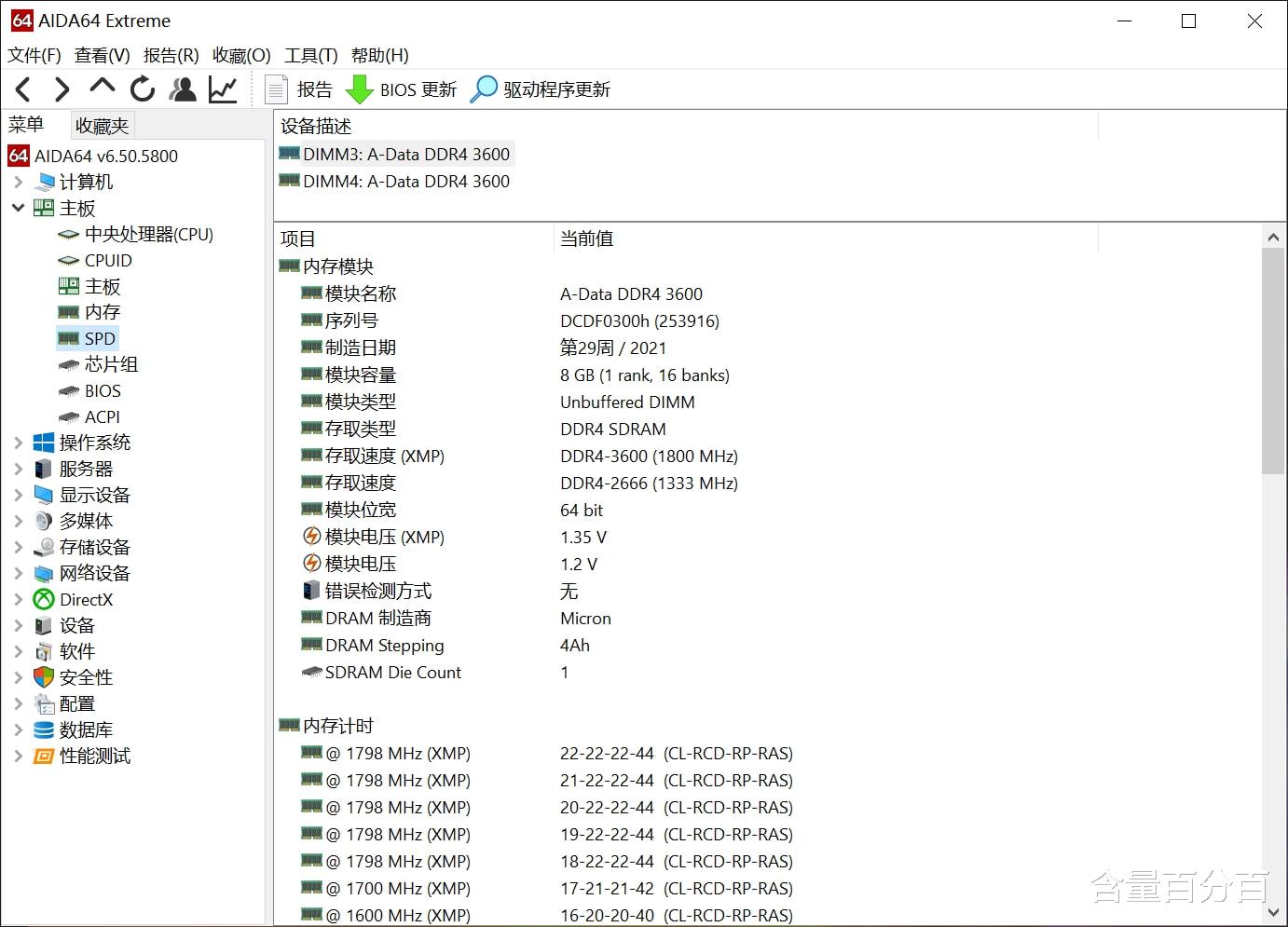Viewport: 1288px width, 927px height.
Task: Click the 计算机 computer icon in tree
Action: [x=45, y=182]
